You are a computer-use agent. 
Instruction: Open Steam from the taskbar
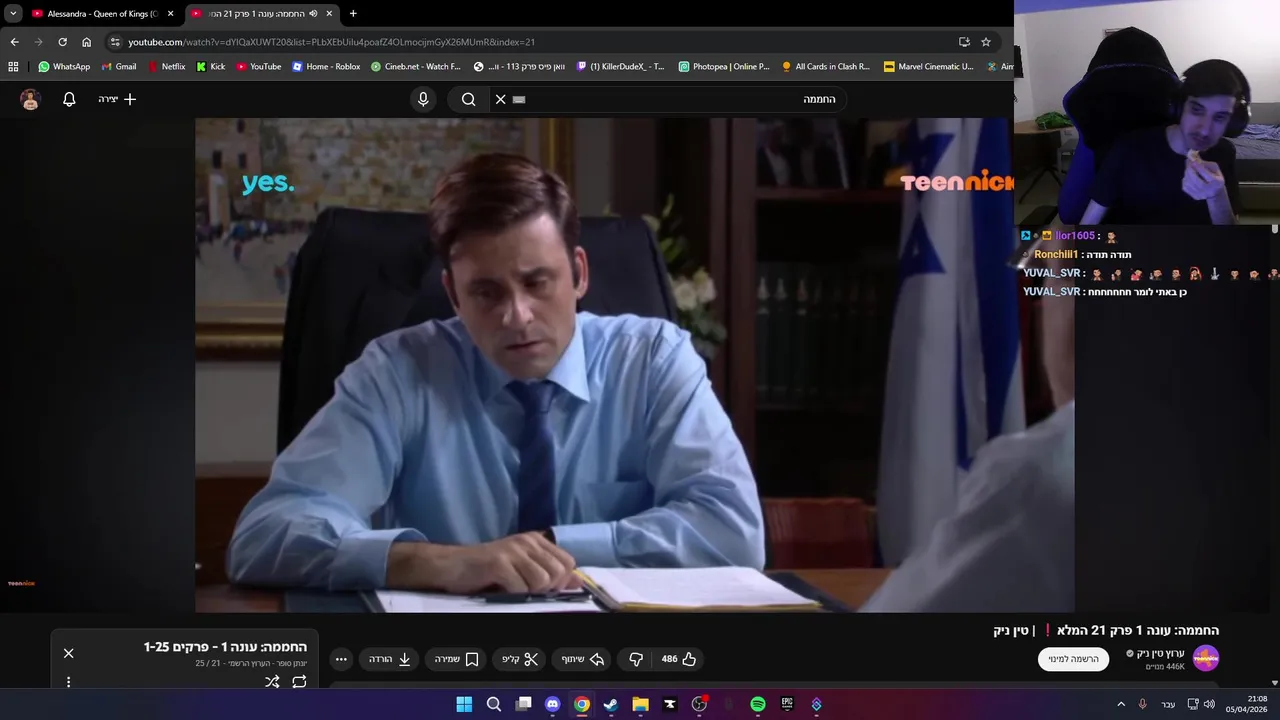611,704
